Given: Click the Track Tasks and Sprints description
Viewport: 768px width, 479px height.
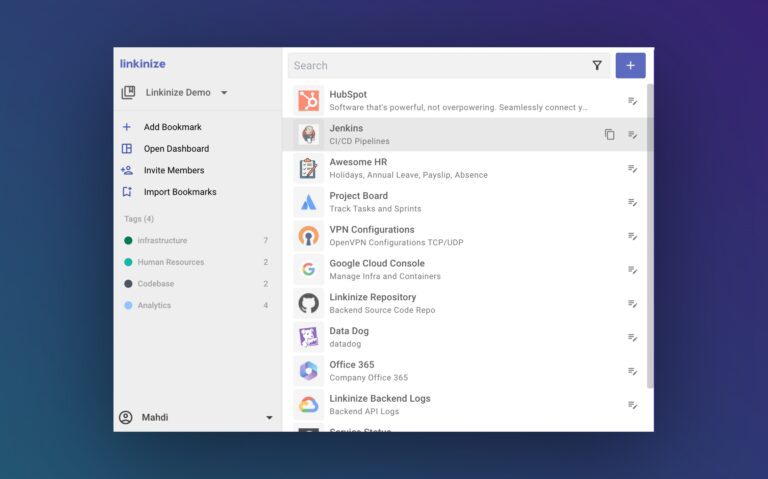Looking at the screenshot, I should pos(375,209).
